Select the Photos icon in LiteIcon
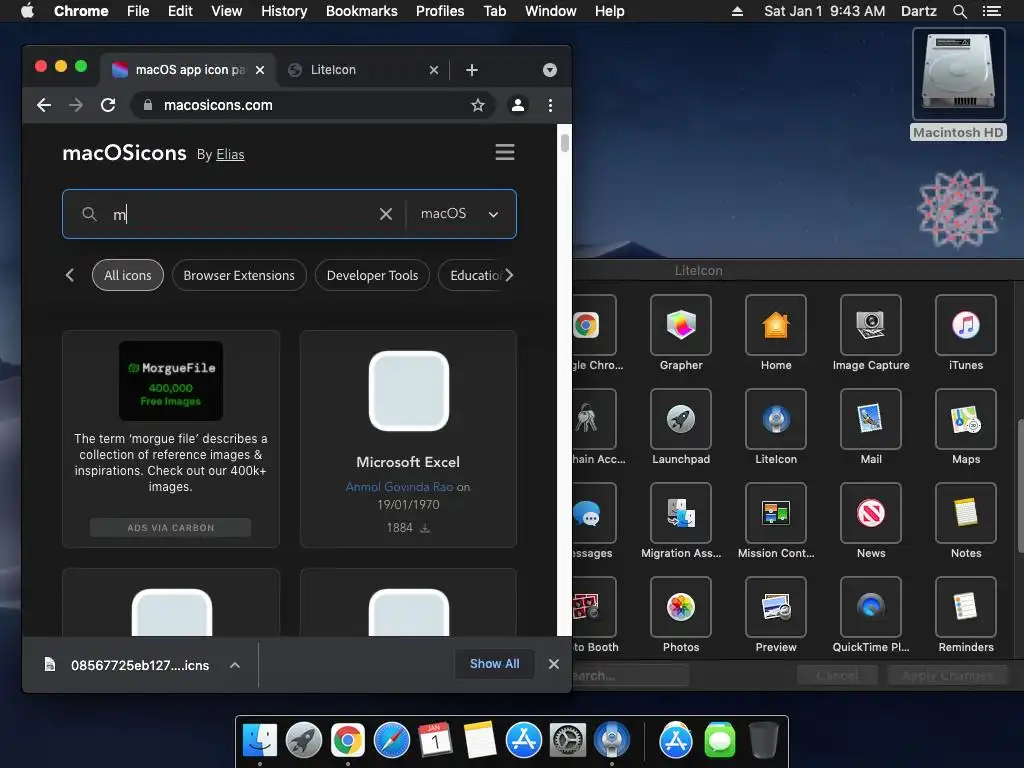This screenshot has height=768, width=1024. pos(680,607)
